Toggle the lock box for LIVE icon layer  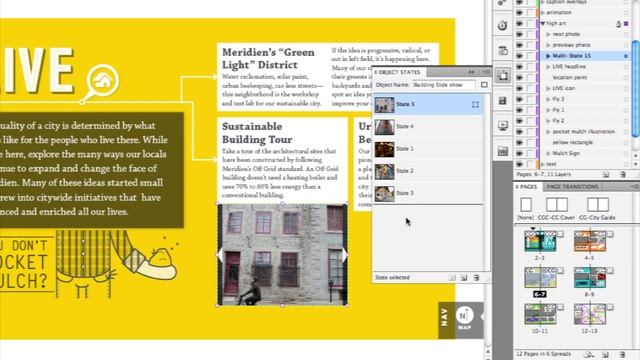(x=530, y=88)
